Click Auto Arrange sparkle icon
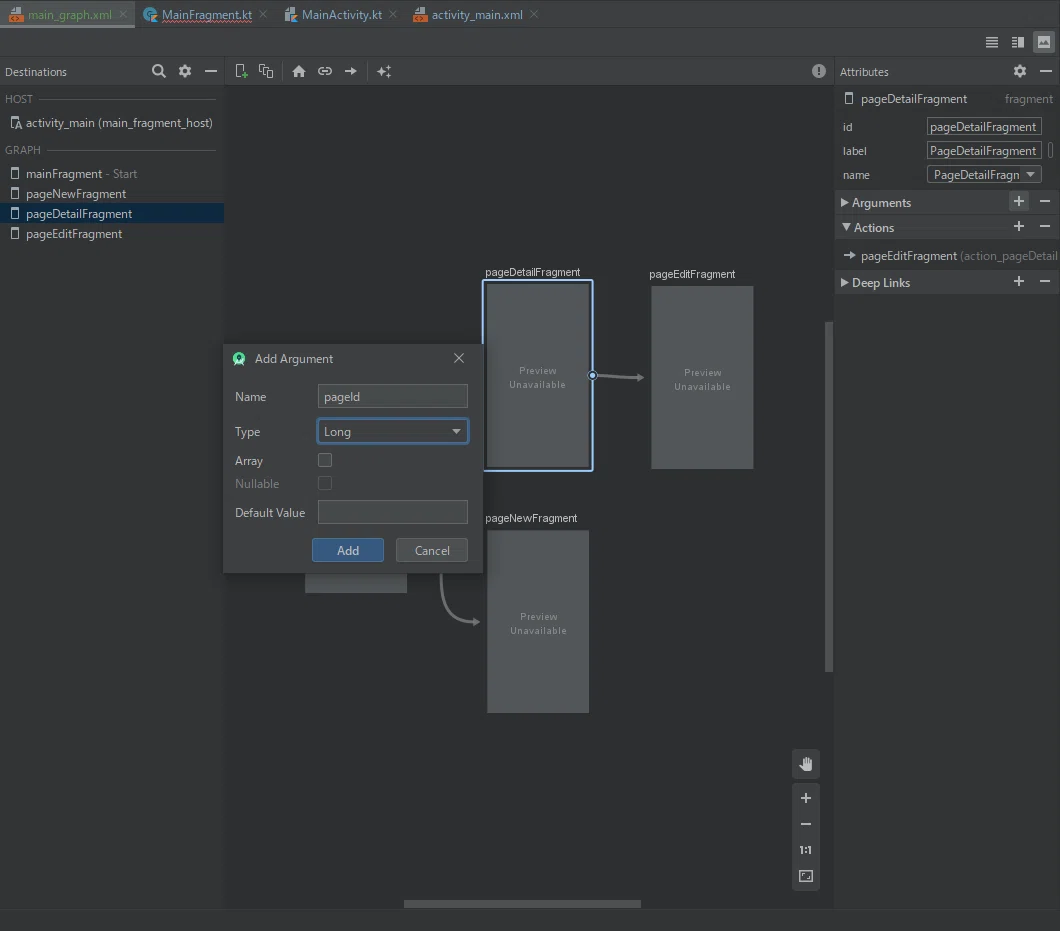The image size is (1060, 931). click(384, 71)
